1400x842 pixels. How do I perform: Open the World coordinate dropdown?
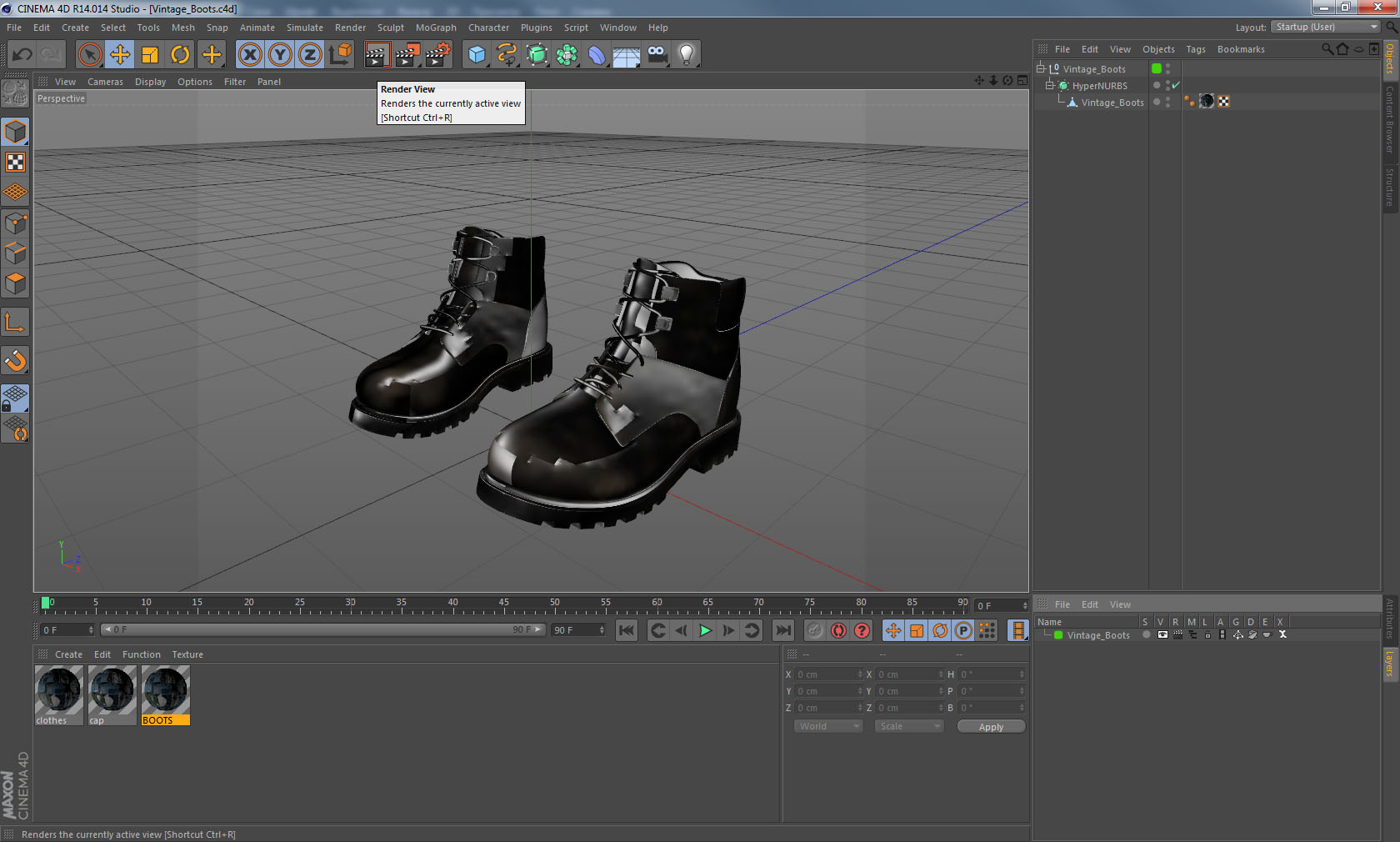828,726
